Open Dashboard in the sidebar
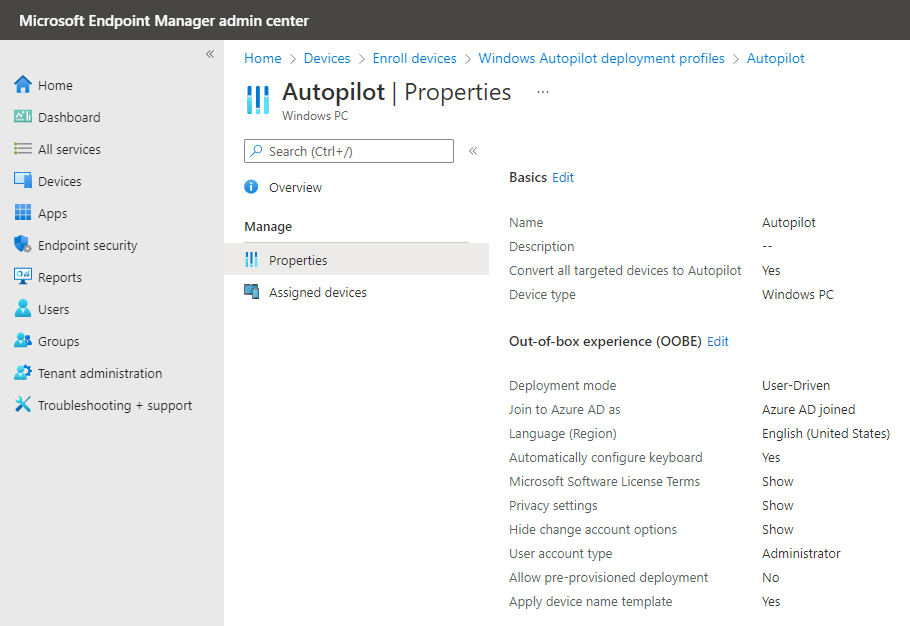This screenshot has height=626, width=910. click(x=69, y=117)
